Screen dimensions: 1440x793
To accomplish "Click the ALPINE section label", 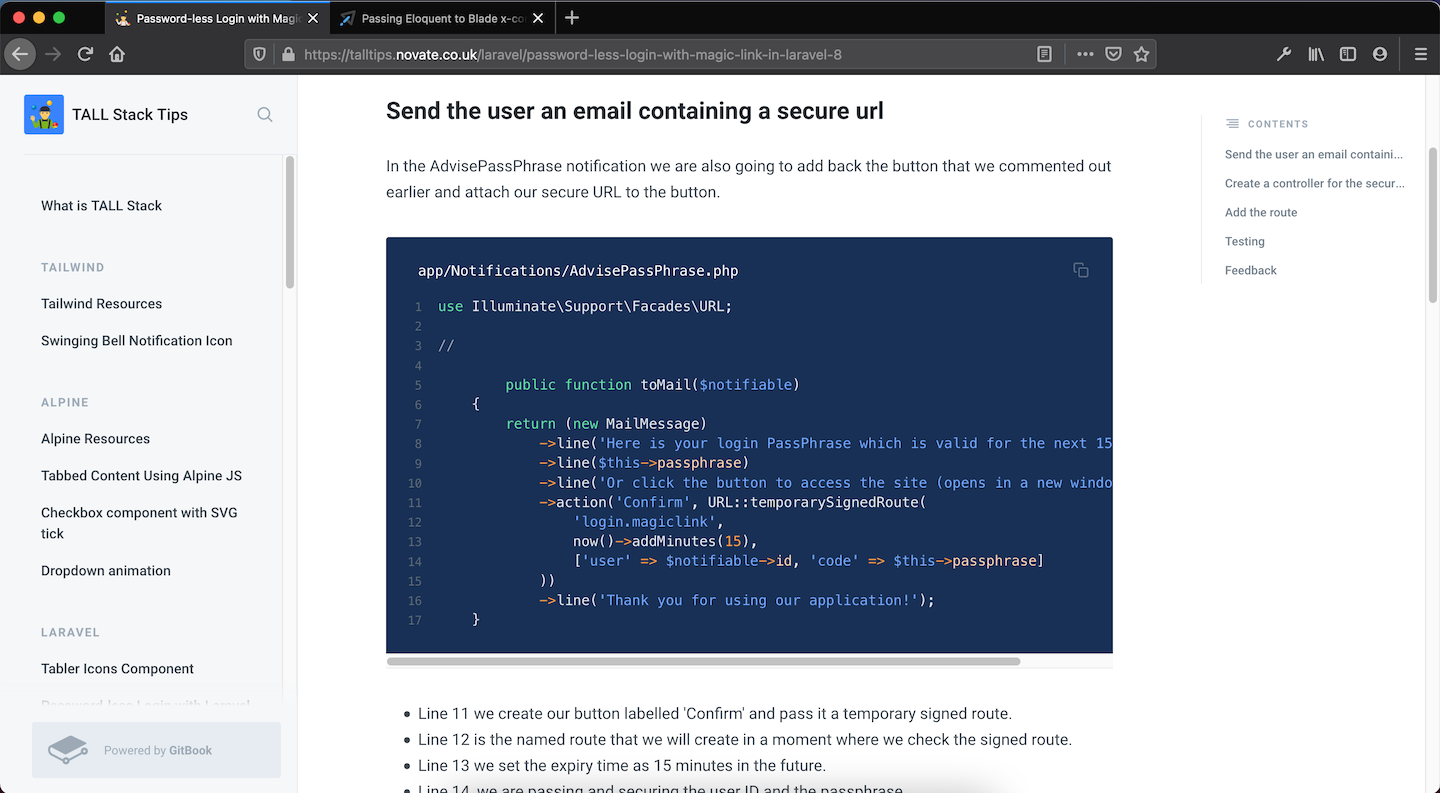I will [x=65, y=403].
